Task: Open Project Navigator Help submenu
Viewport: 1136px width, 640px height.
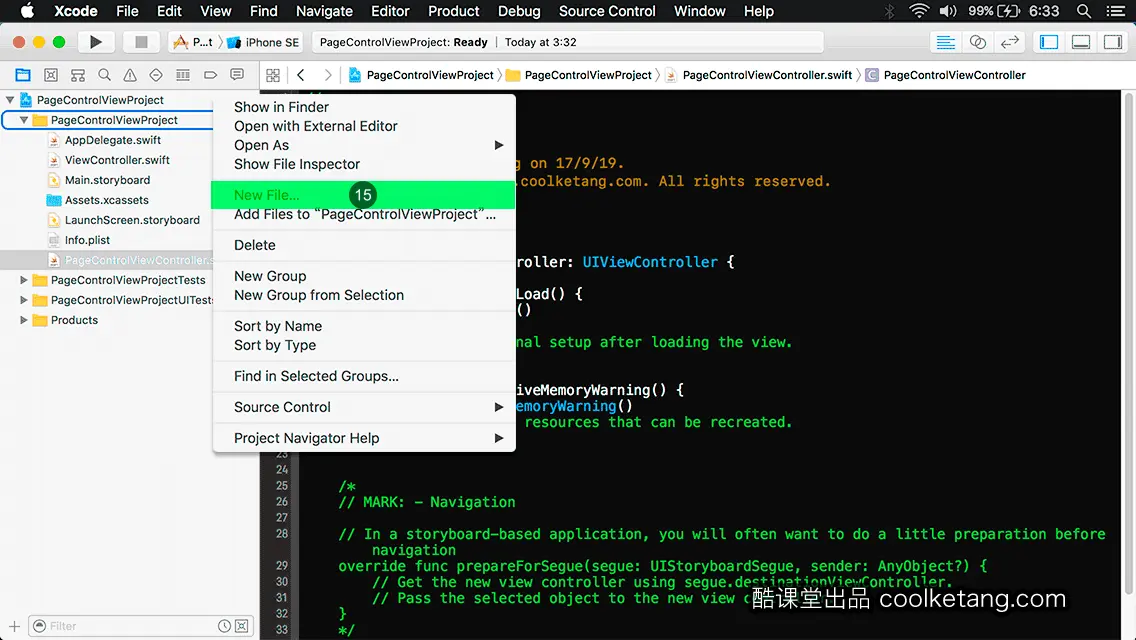Action: pyautogui.click(x=364, y=438)
